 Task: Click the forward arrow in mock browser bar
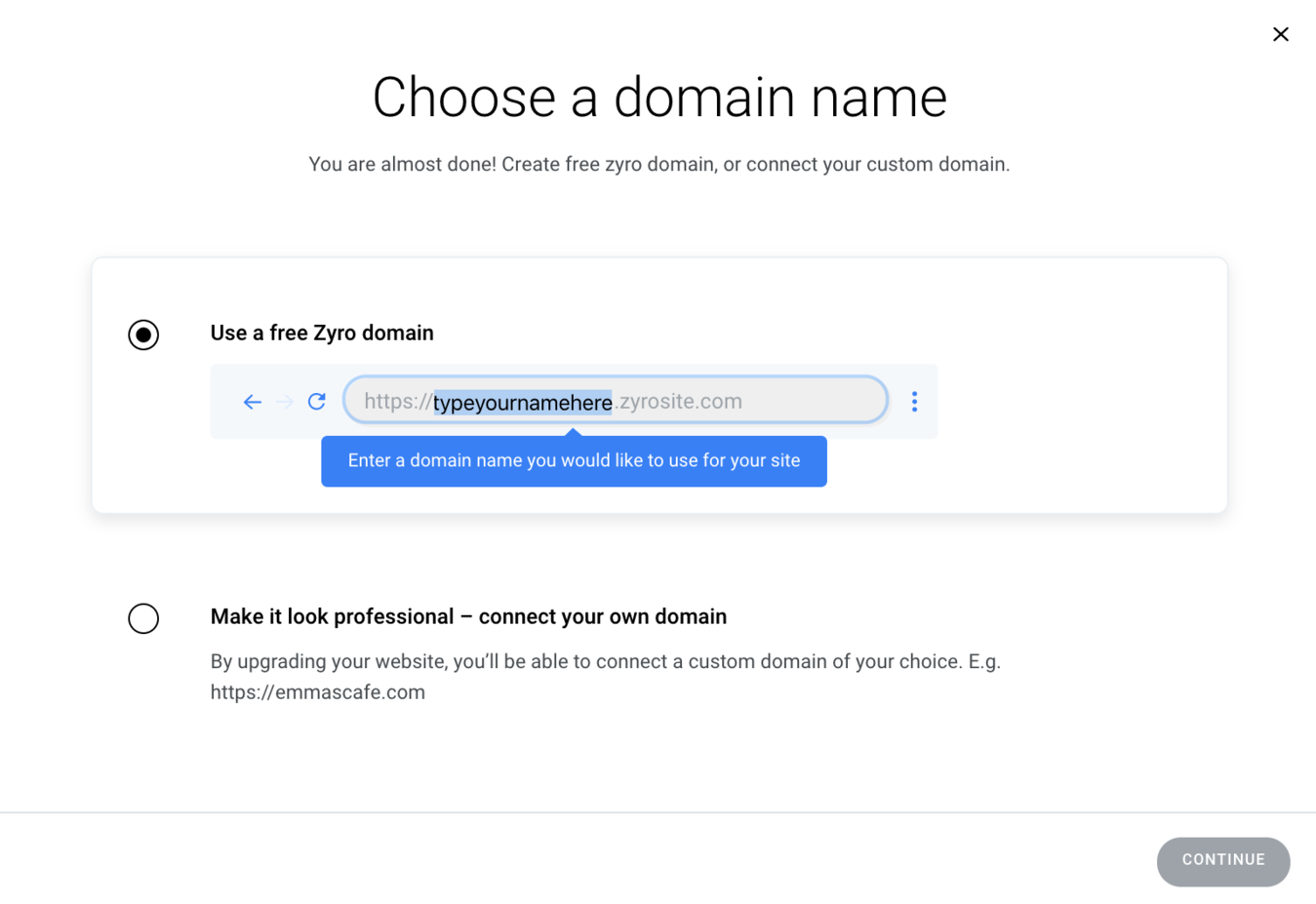coord(284,402)
